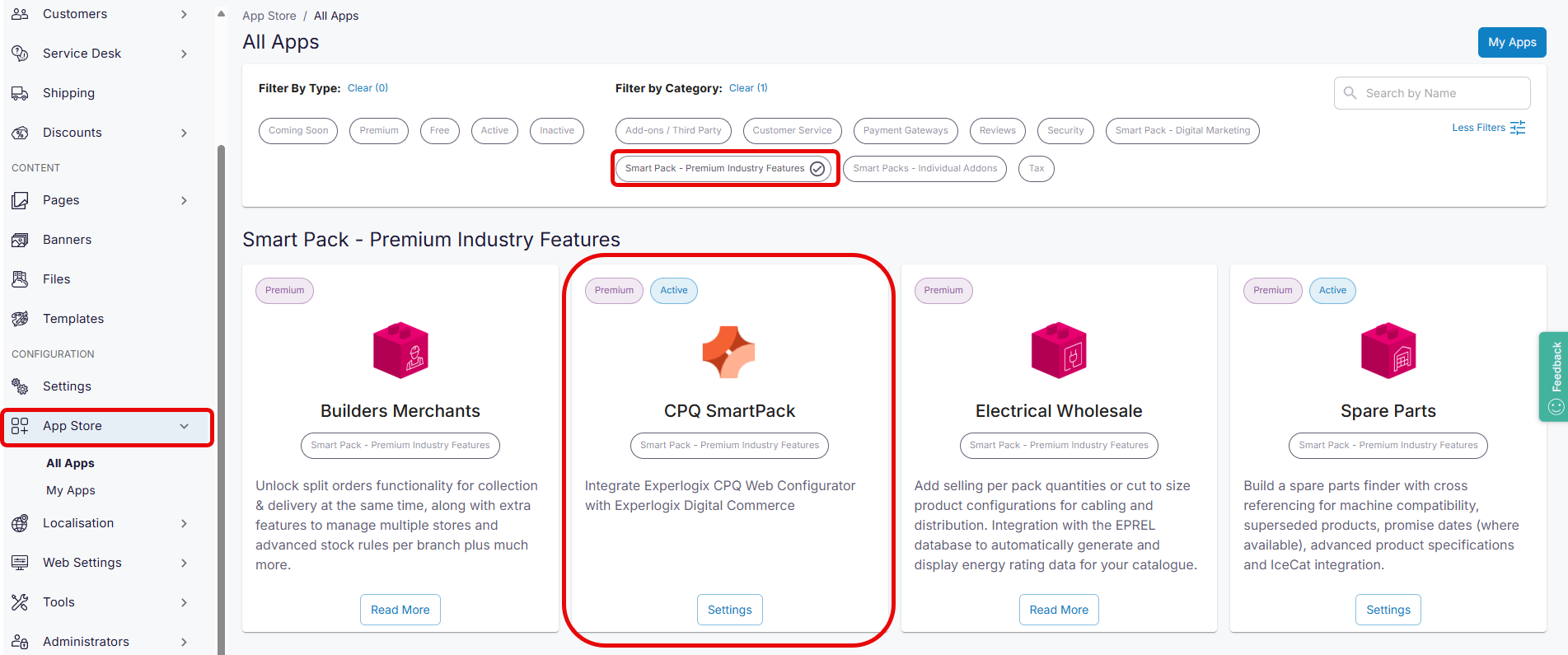Click the Web Settings monitor icon
Image resolution: width=1568 pixels, height=655 pixels.
20,563
